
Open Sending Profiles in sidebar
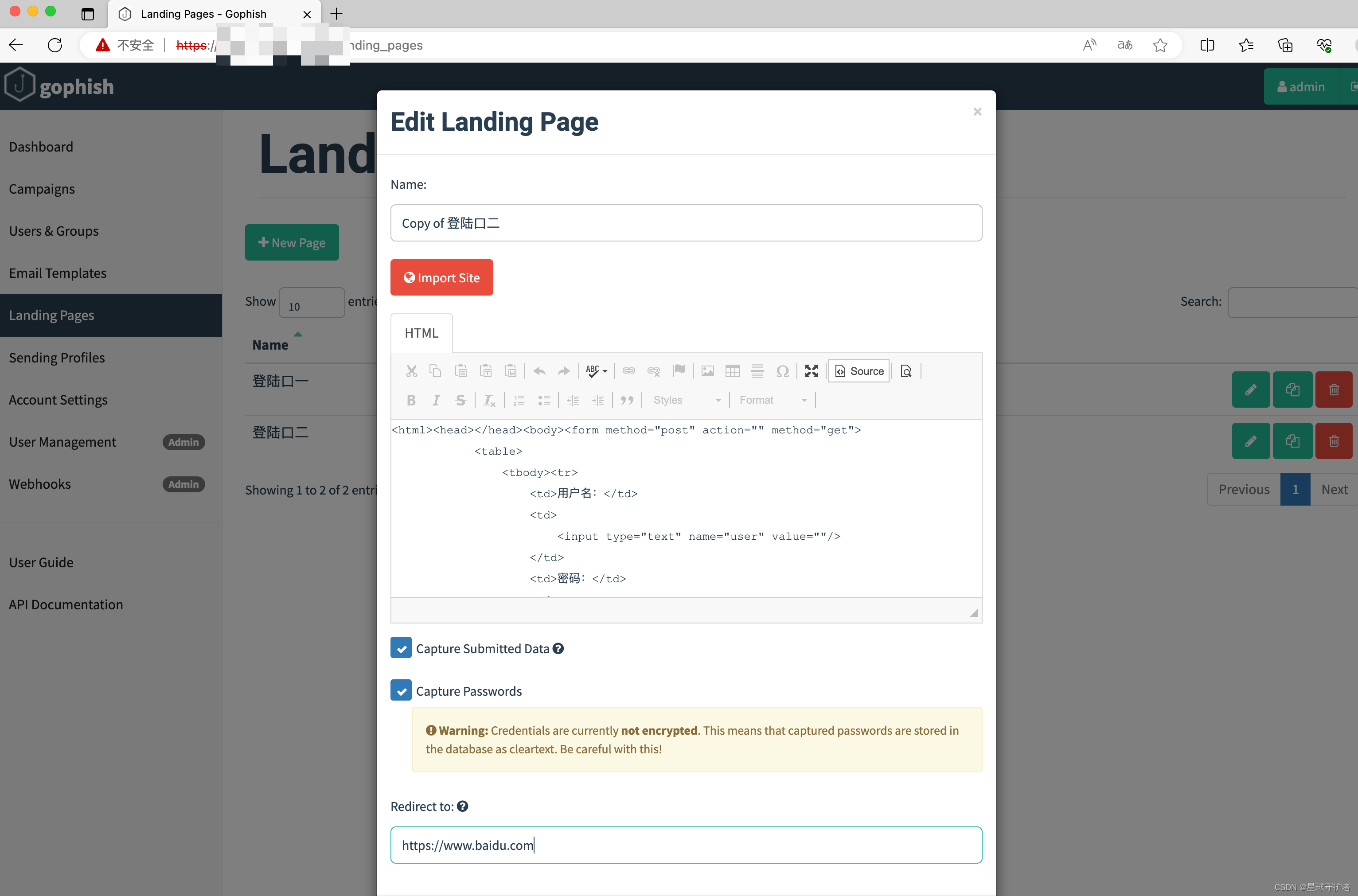[x=57, y=358]
